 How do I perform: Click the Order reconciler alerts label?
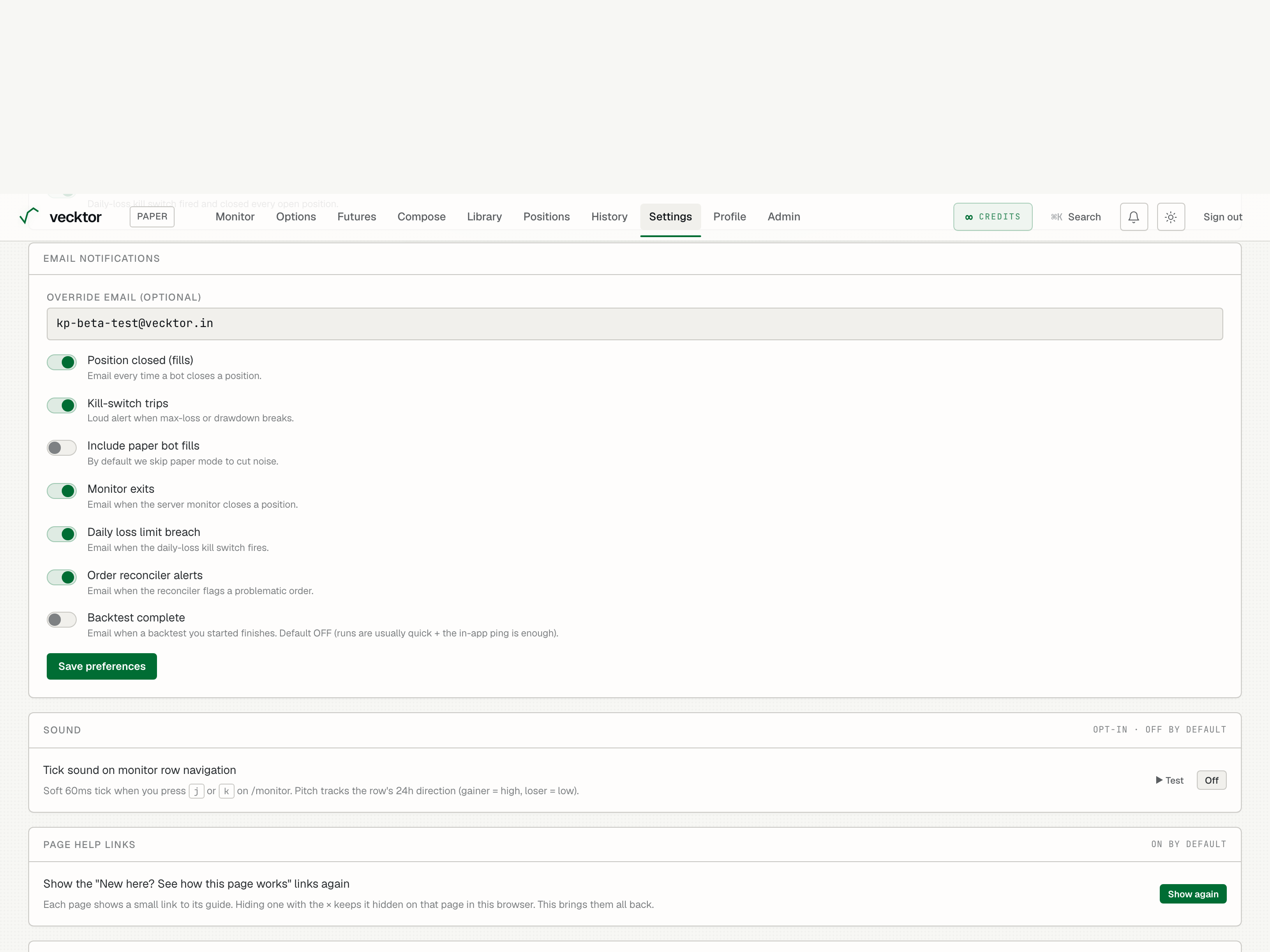(145, 575)
